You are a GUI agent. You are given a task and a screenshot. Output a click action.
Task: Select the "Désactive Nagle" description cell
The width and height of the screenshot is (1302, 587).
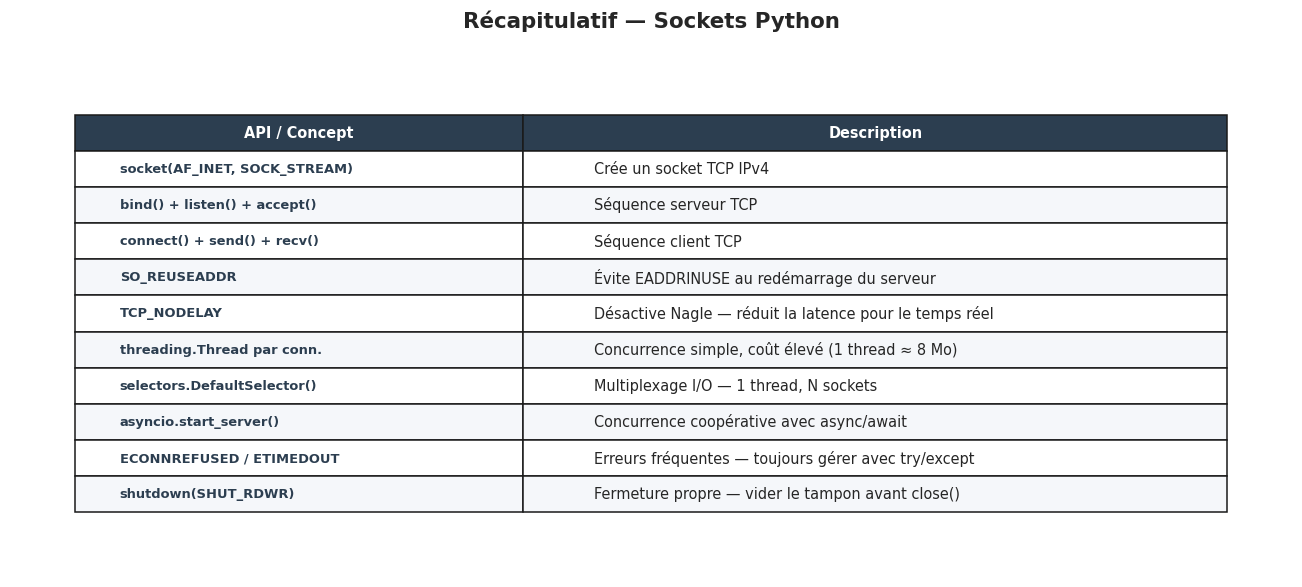click(793, 314)
